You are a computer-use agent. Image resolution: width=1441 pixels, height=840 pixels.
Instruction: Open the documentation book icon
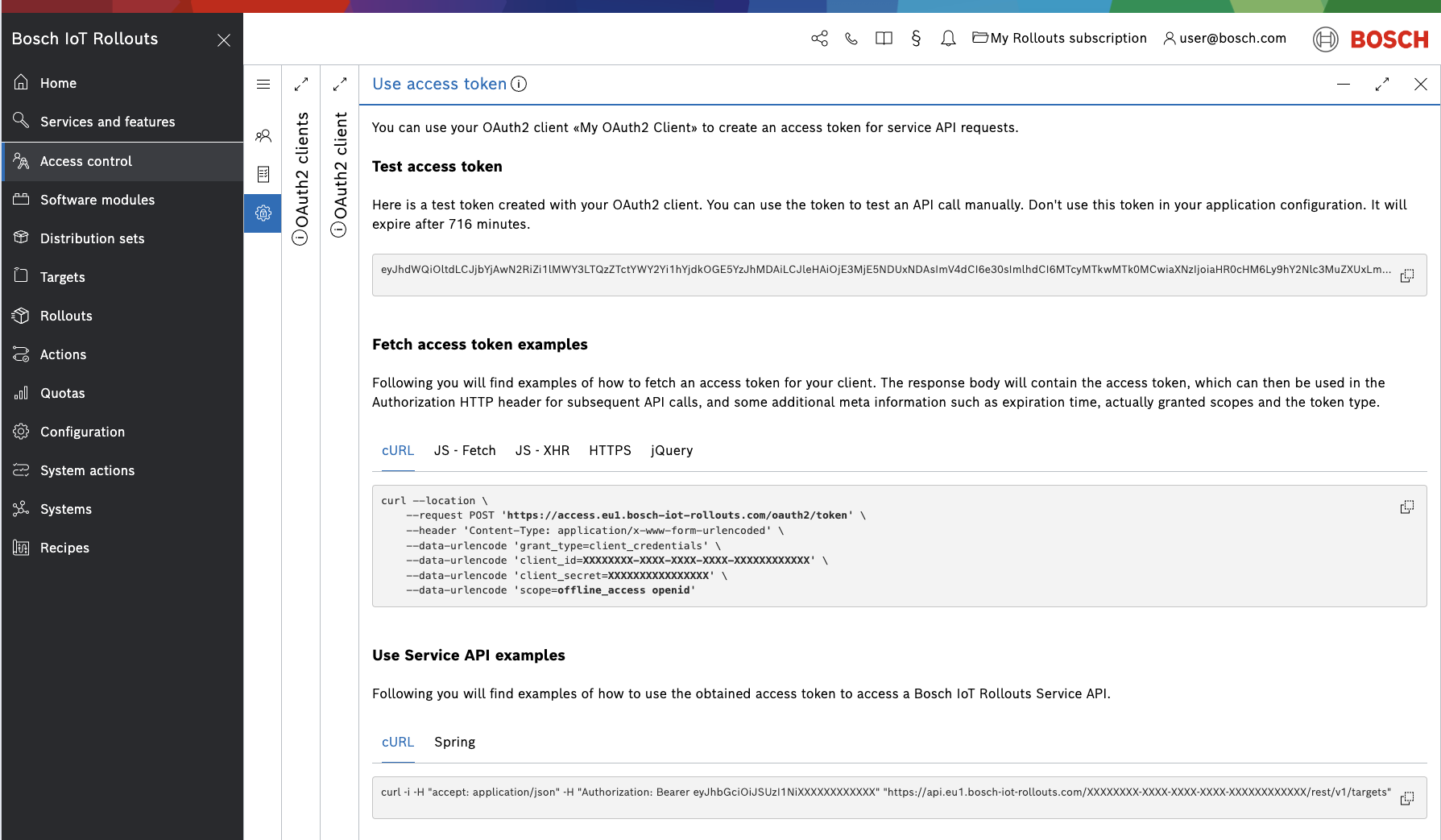[884, 39]
